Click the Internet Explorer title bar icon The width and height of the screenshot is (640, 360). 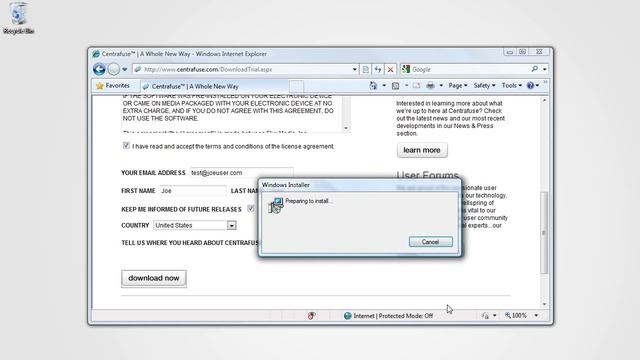[x=96, y=54]
